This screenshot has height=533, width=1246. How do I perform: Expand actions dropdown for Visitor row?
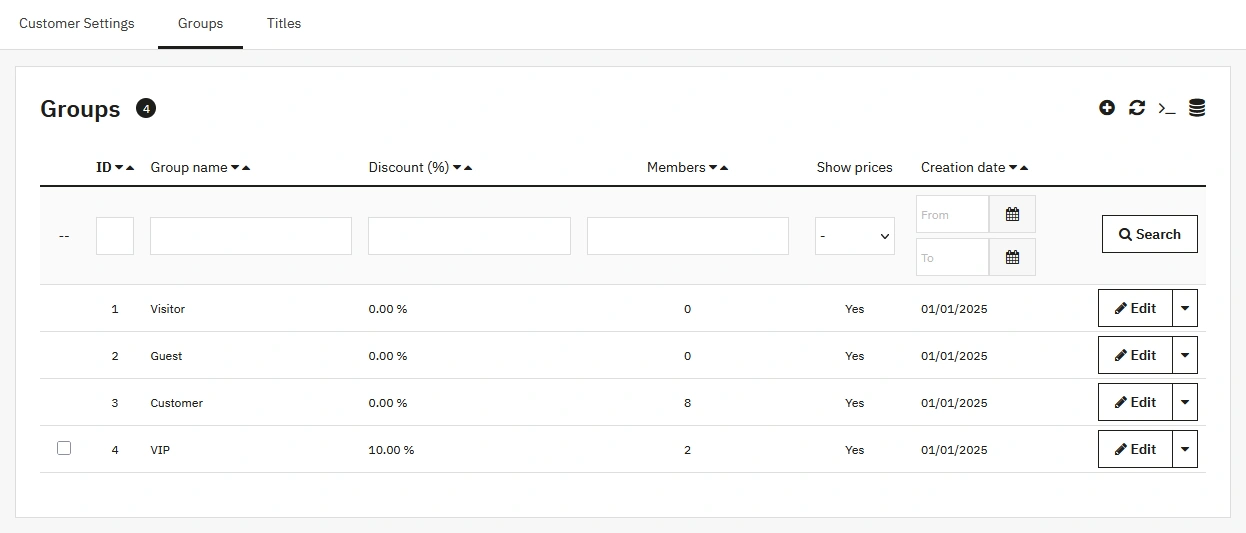[1185, 308]
